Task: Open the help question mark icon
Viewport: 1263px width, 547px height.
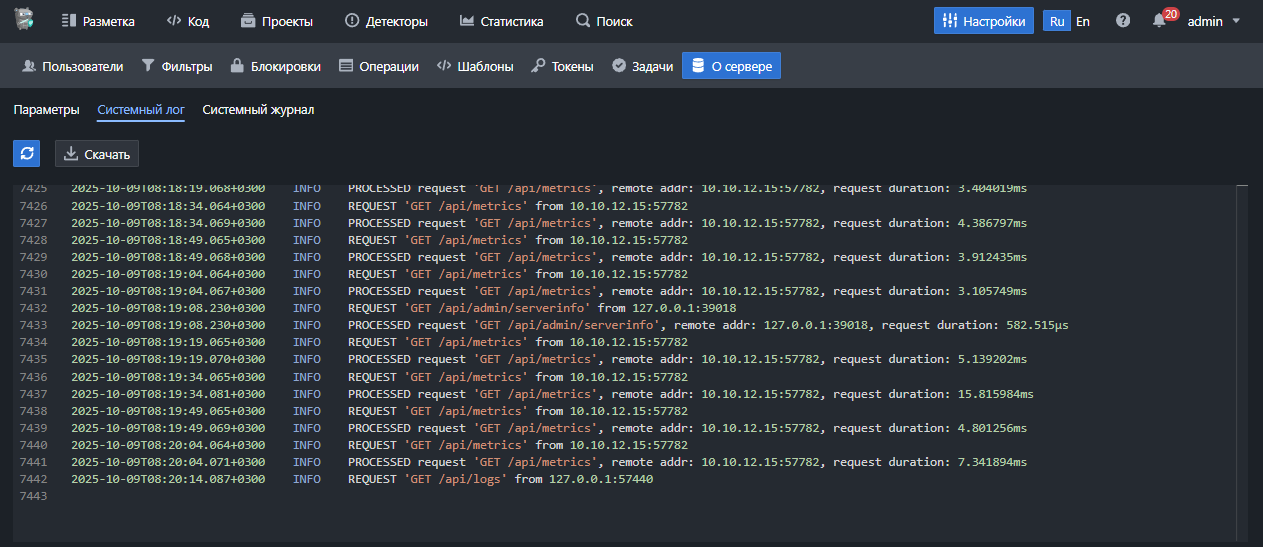Action: [x=1123, y=21]
